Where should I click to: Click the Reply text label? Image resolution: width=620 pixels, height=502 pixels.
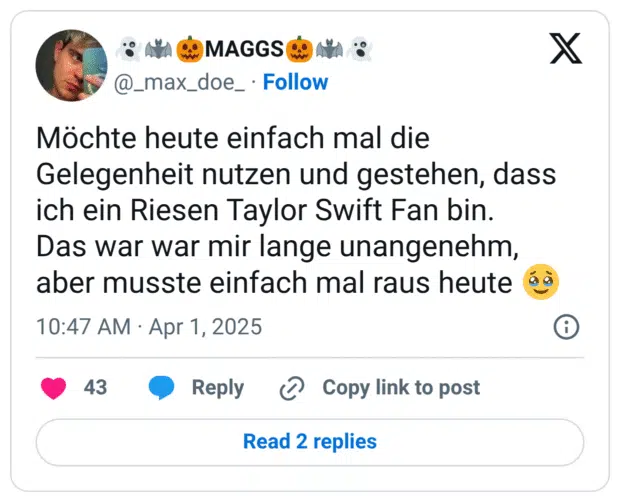coord(217,388)
